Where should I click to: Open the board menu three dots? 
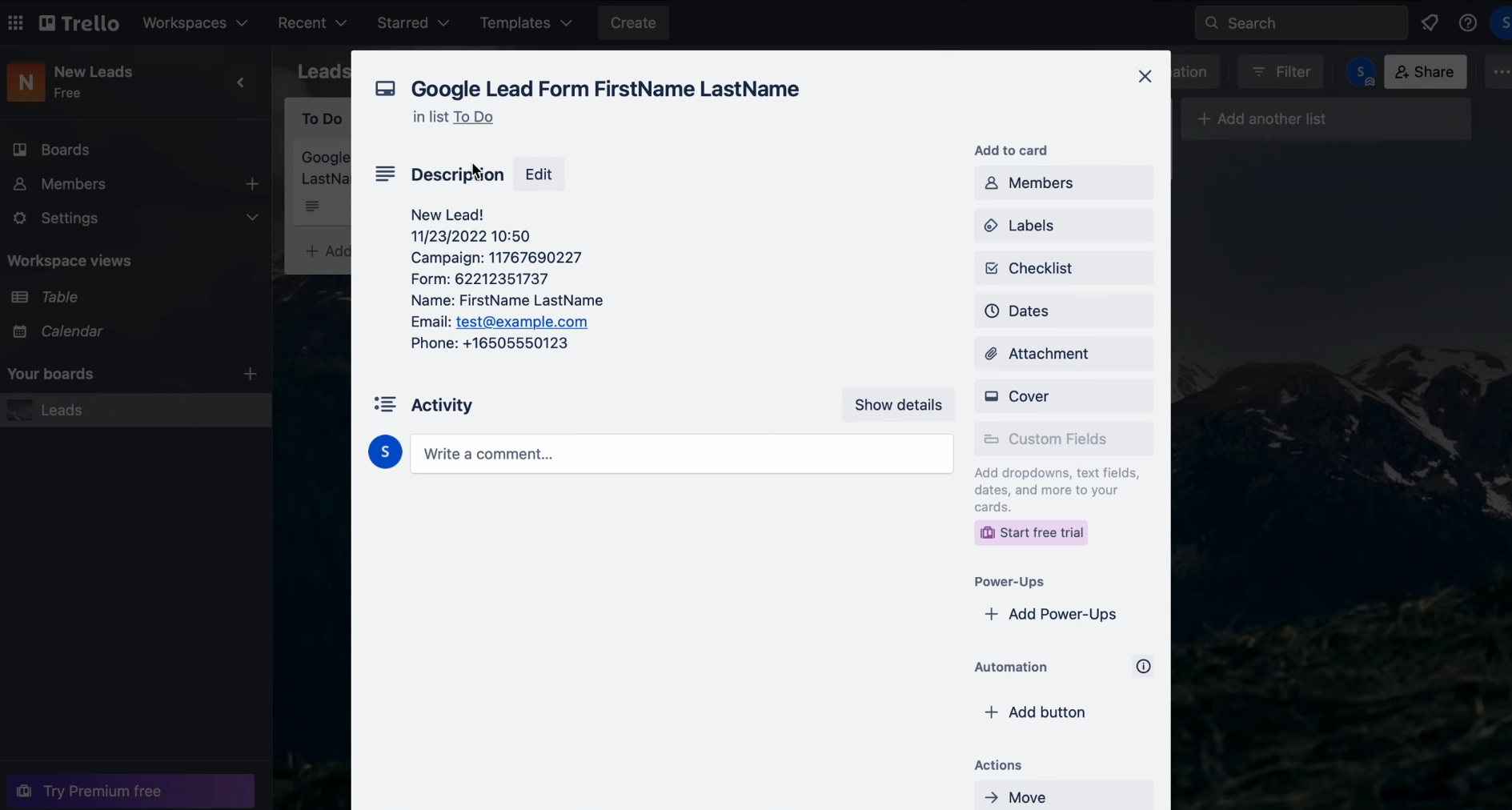(1500, 72)
